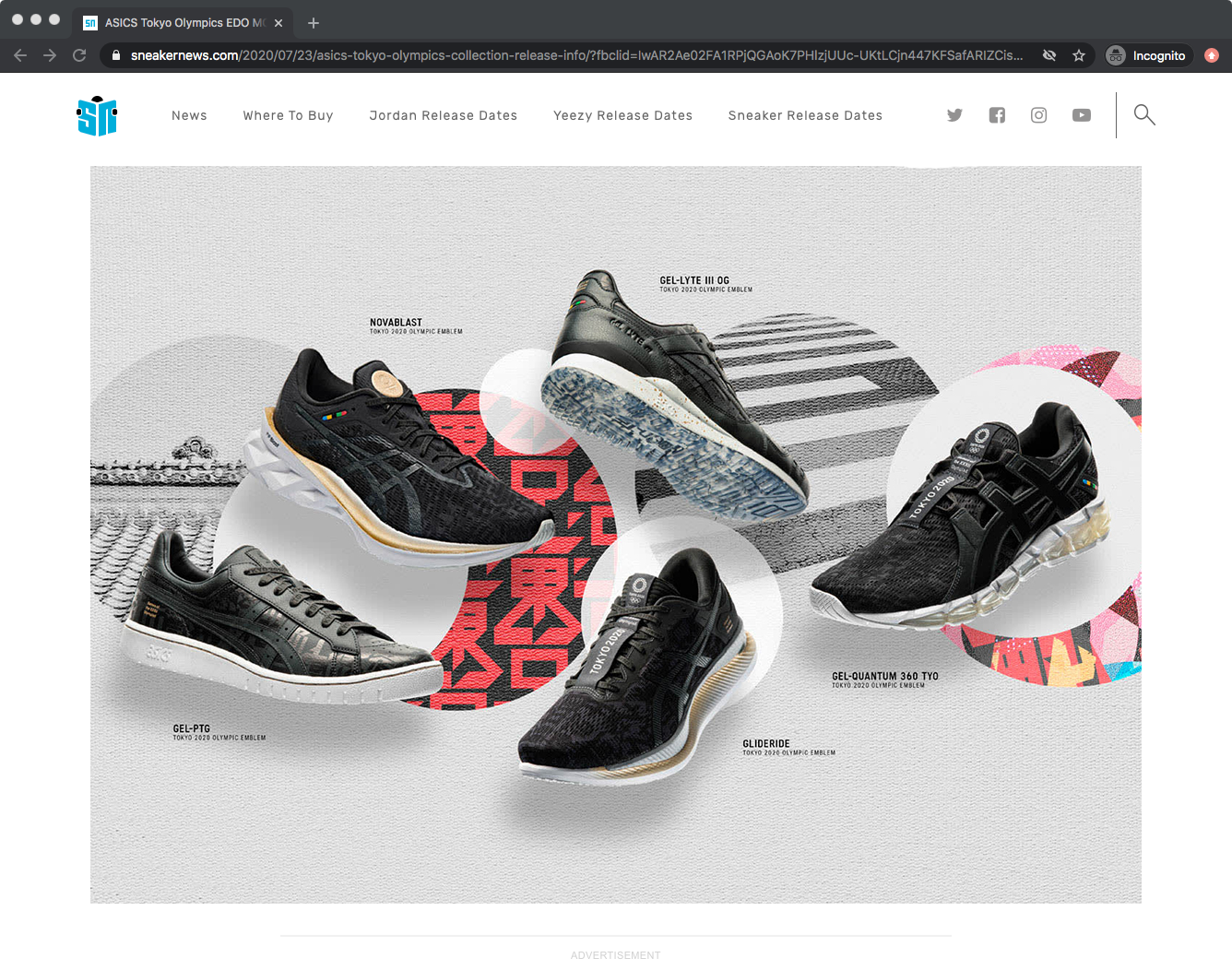Open the News menu

(x=189, y=115)
